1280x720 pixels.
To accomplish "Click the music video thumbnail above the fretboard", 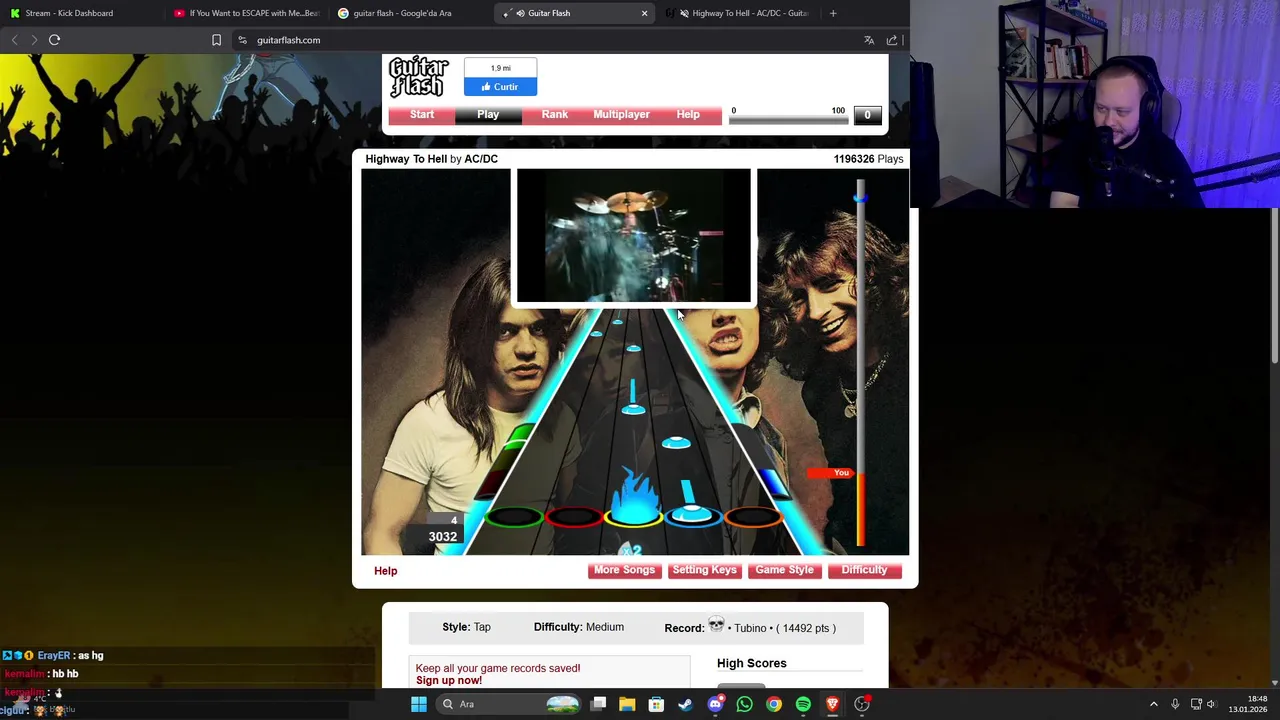I will 633,236.
